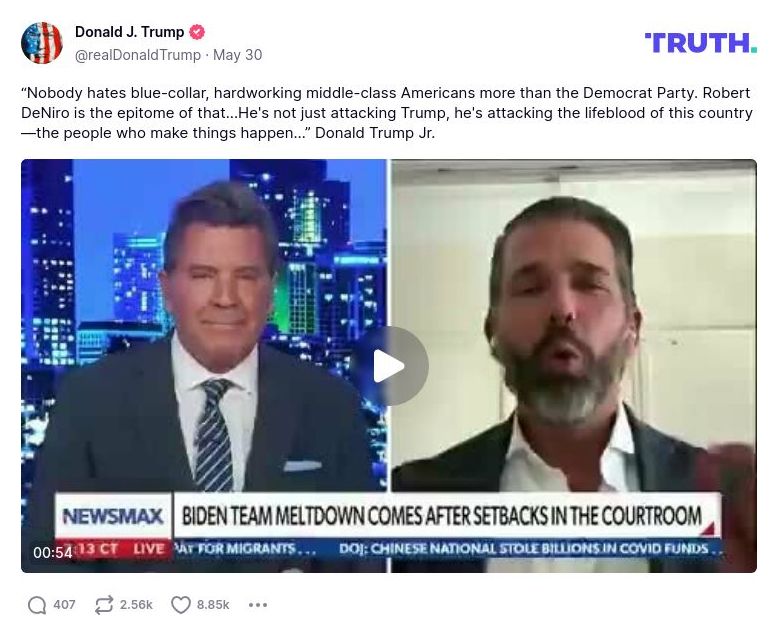Click the ReTruth arrows icon
This screenshot has width=778, height=635.
tap(104, 605)
